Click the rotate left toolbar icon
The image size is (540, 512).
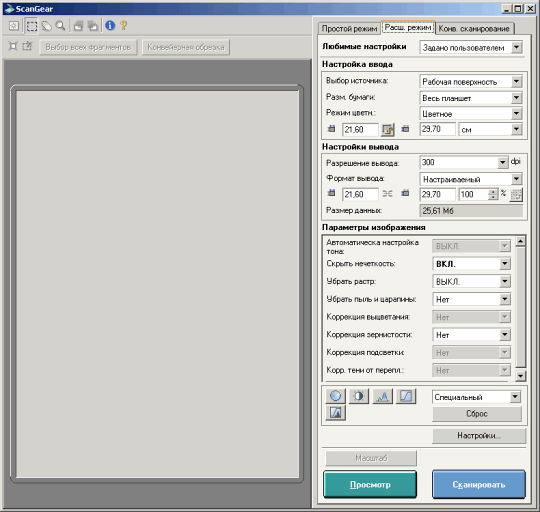[x=78, y=26]
